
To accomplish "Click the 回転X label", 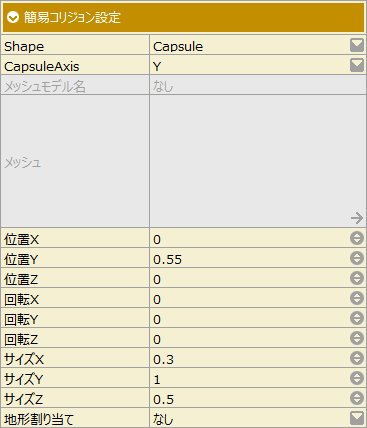I will (21, 299).
